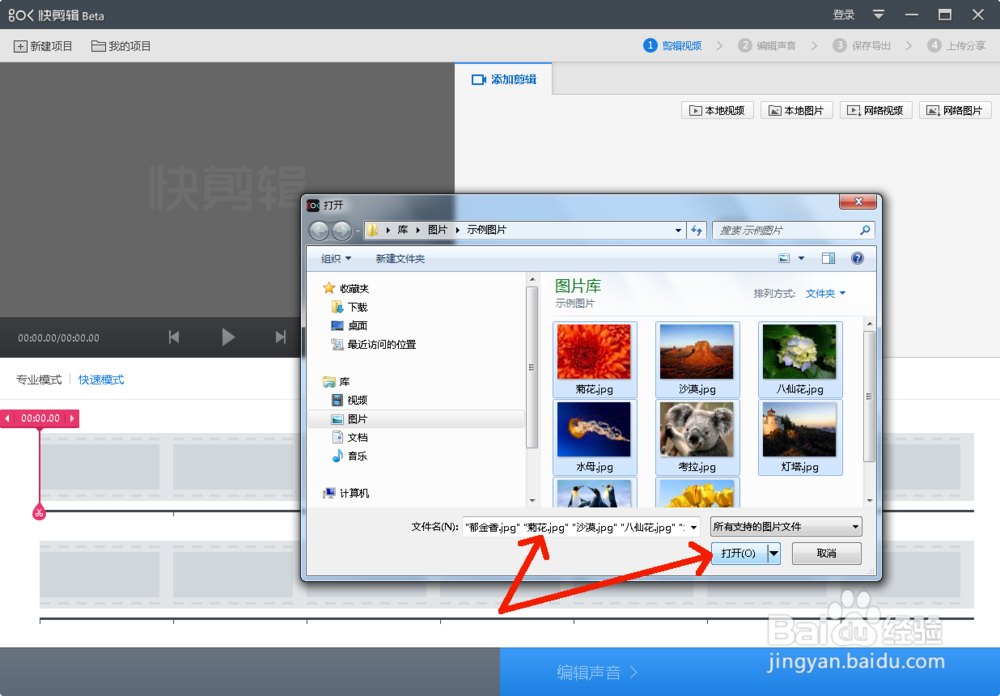Go to step 1 剪辑视频
The width and height of the screenshot is (1000, 696).
tap(673, 45)
